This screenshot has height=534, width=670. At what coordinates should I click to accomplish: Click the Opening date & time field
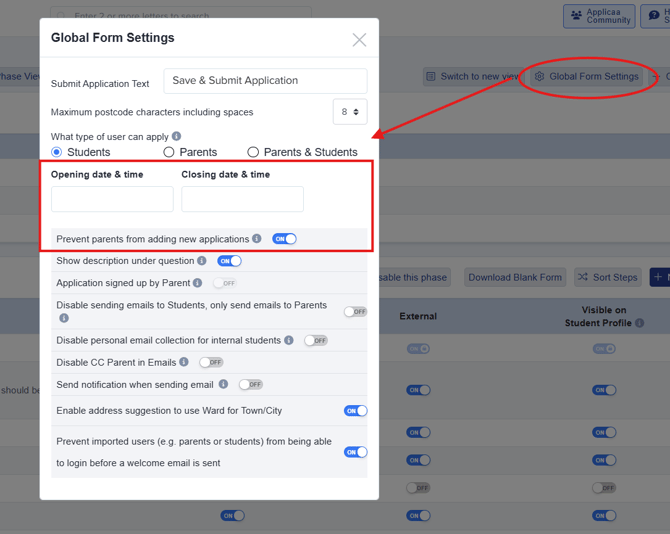pos(112,199)
